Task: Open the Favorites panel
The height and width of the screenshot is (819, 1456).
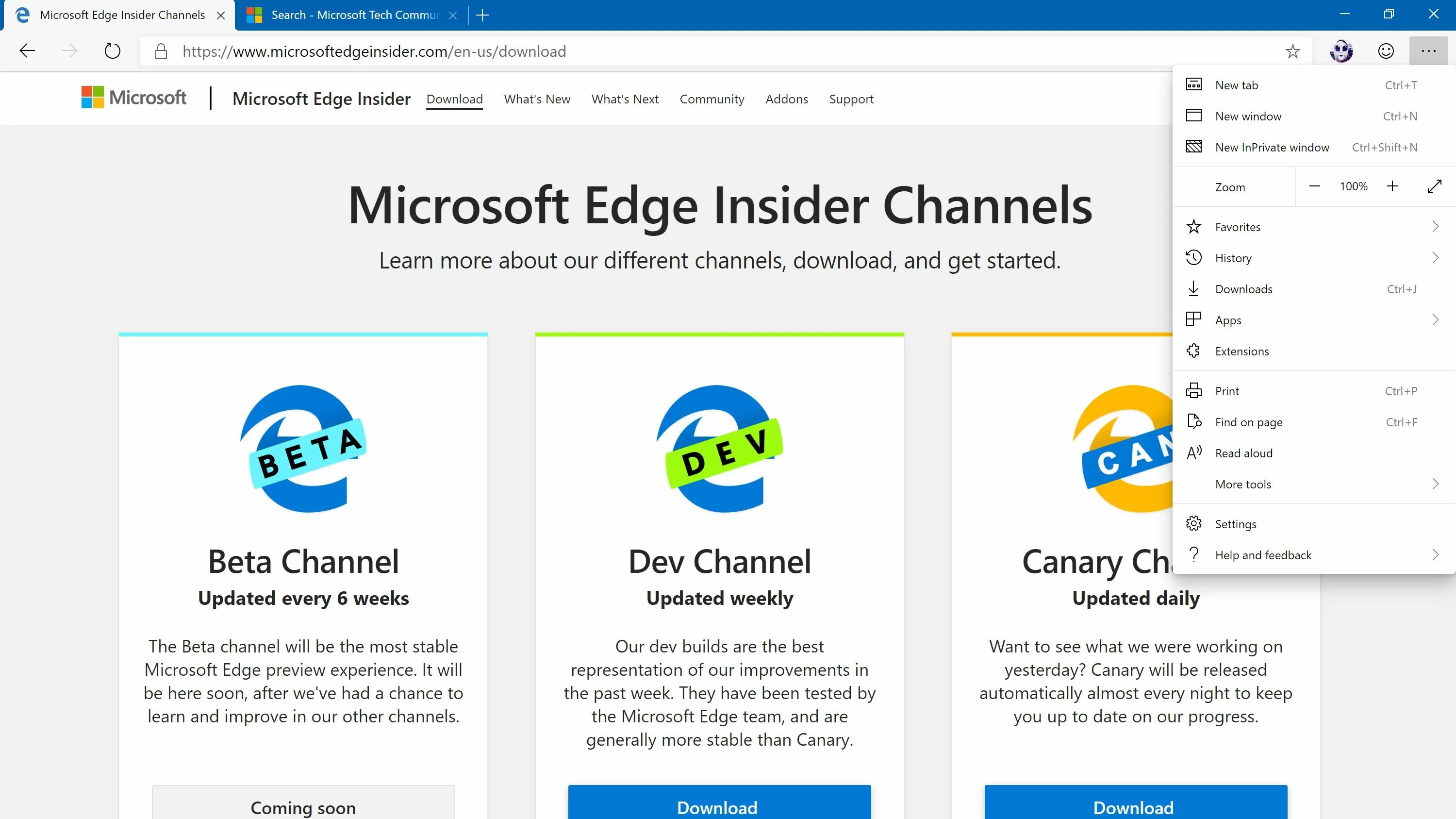Action: pyautogui.click(x=1238, y=226)
